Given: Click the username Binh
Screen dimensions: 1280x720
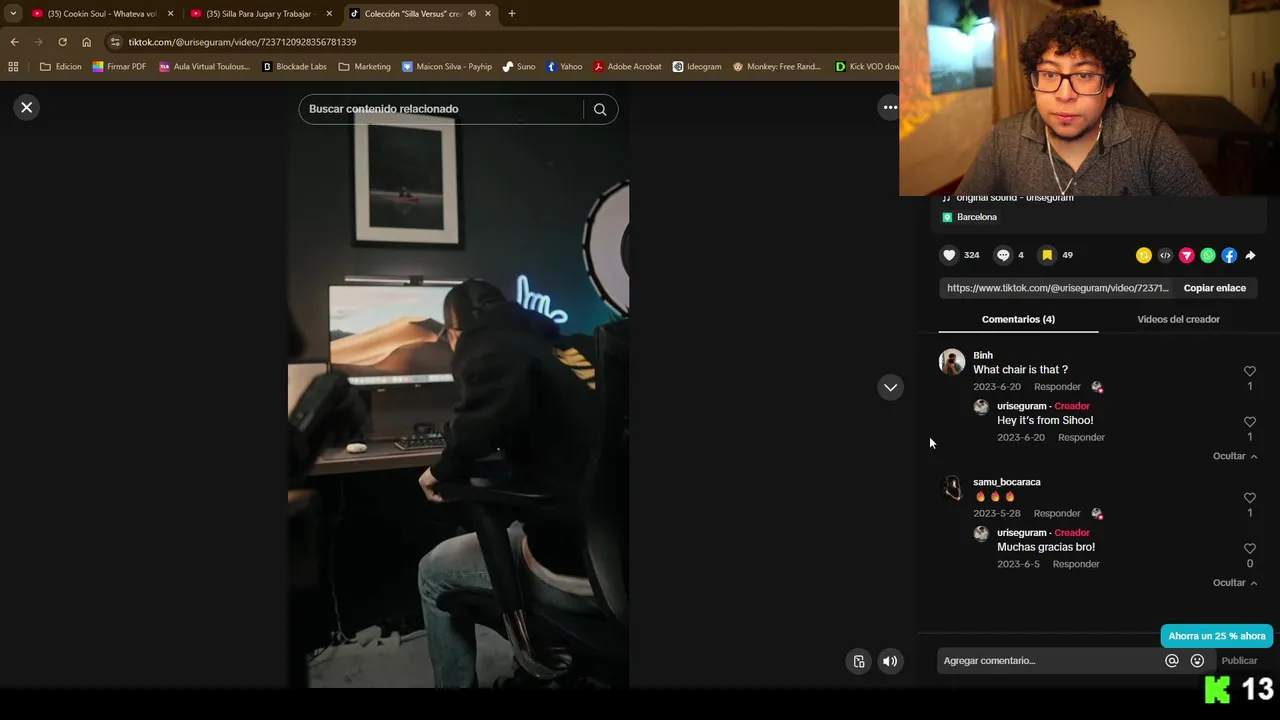Looking at the screenshot, I should (x=983, y=355).
